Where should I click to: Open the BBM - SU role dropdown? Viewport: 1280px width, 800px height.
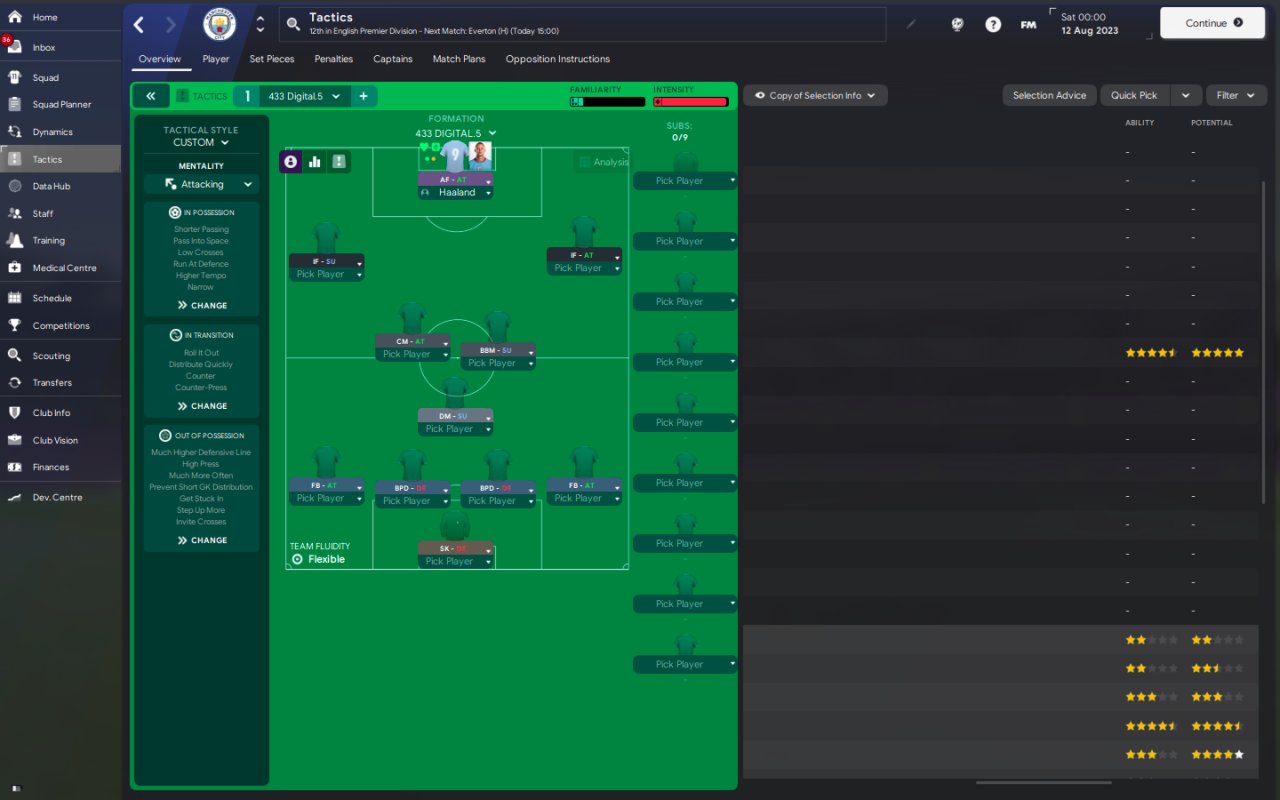pos(498,350)
